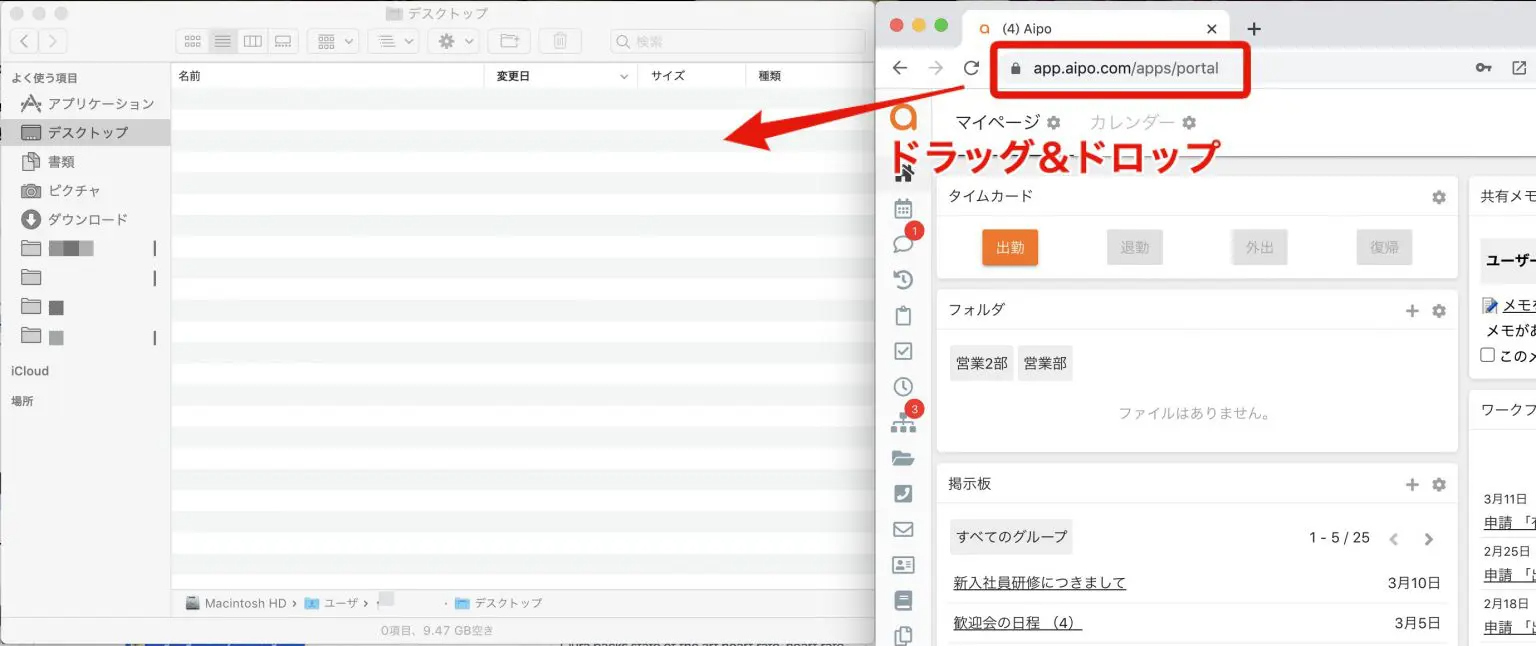This screenshot has width=1536, height=646.
Task: Click the Finder back arrow button
Action: 24,41
